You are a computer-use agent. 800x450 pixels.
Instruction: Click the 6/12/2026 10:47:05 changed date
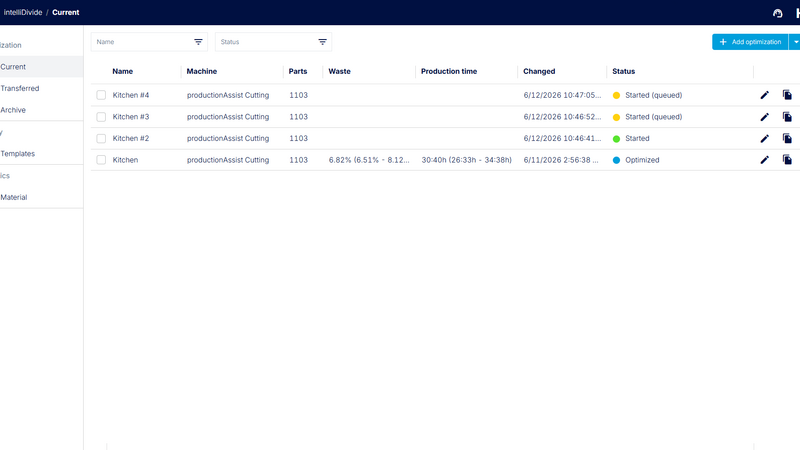click(562, 95)
